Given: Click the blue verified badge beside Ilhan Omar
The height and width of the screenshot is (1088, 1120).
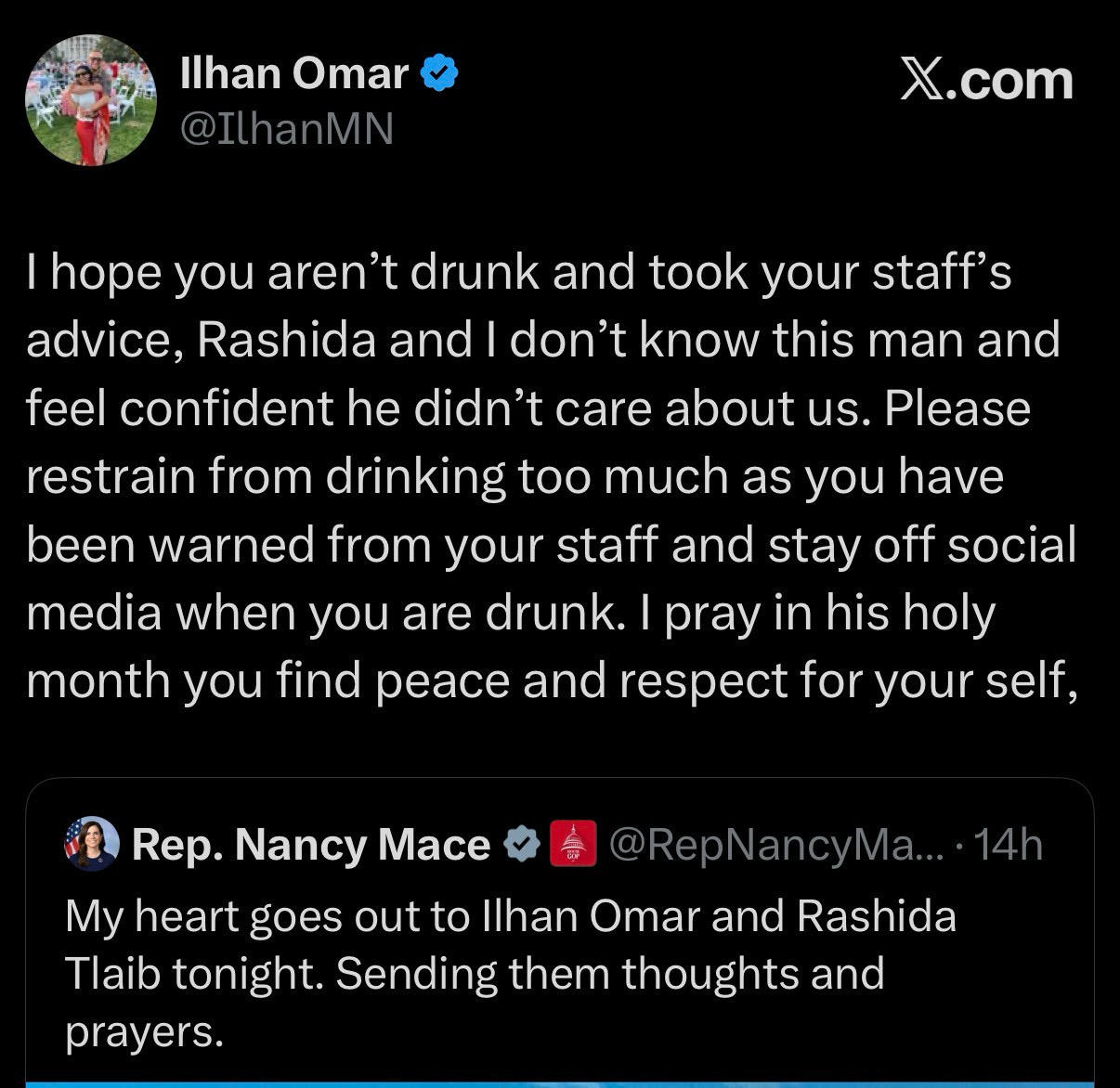Looking at the screenshot, I should pos(438,73).
